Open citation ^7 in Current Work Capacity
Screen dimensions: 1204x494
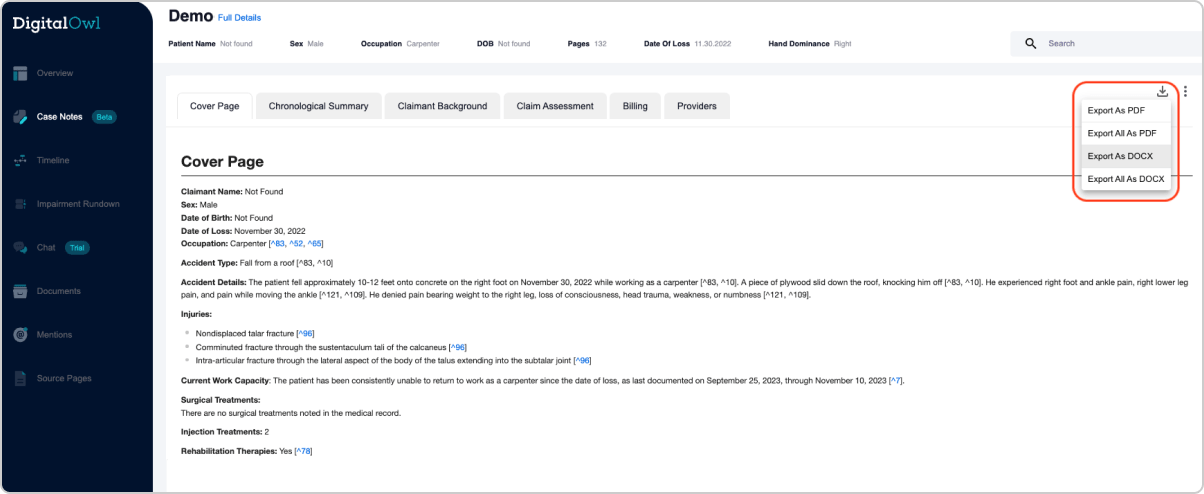[896, 381]
